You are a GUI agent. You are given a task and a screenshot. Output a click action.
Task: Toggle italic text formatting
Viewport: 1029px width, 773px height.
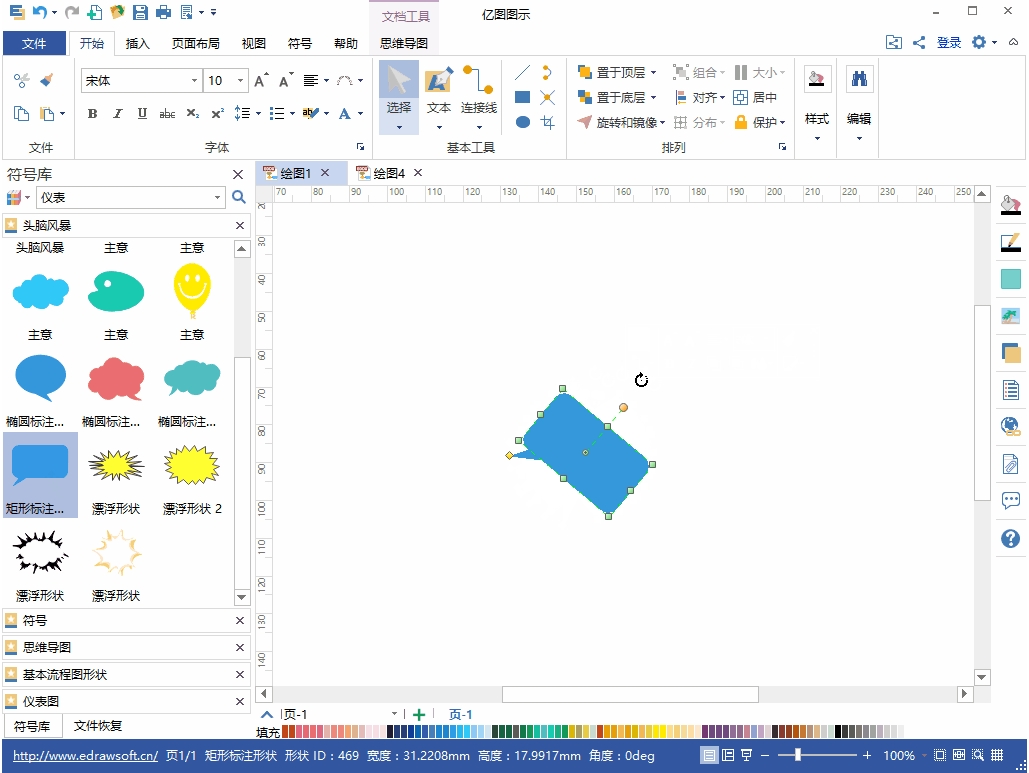point(117,114)
